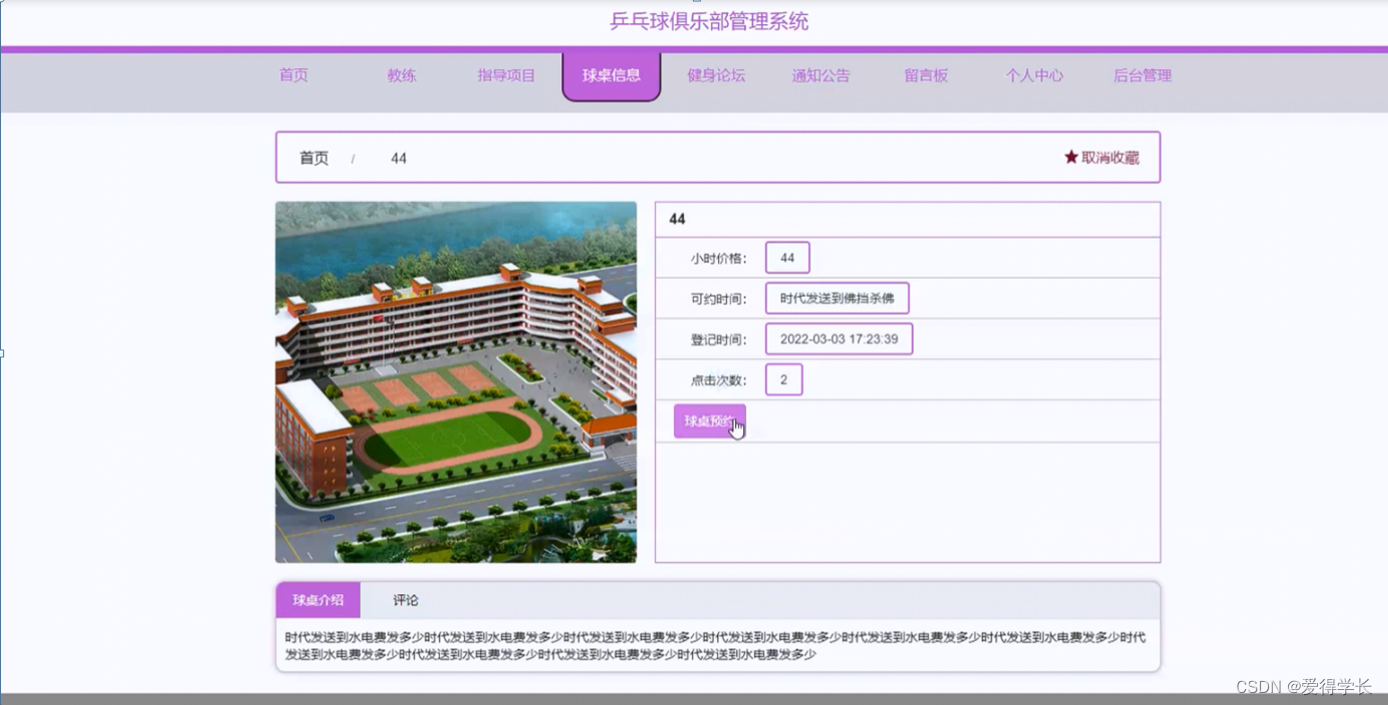The width and height of the screenshot is (1388, 705).
Task: Open 个人中心 in the navigation
Action: 1034,75
